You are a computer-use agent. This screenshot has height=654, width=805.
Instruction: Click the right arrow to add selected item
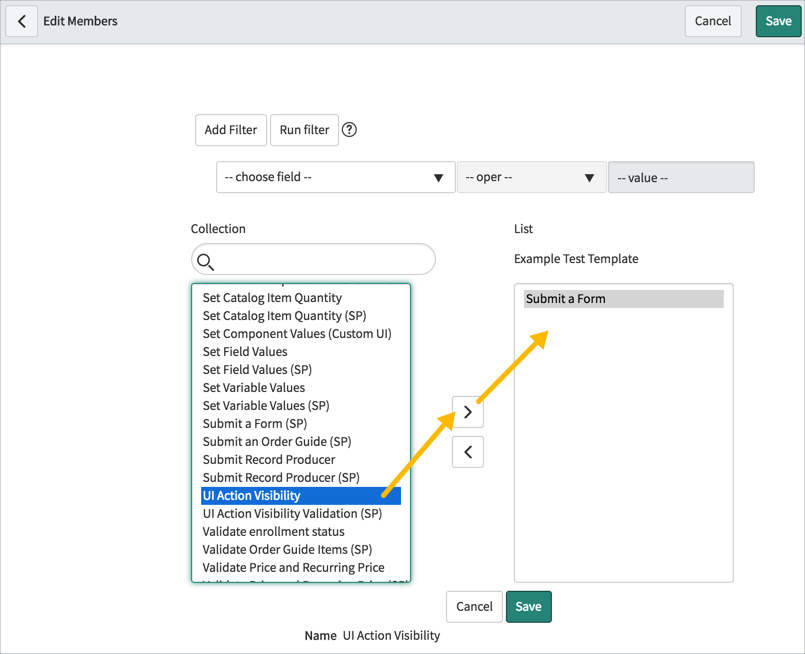[467, 411]
